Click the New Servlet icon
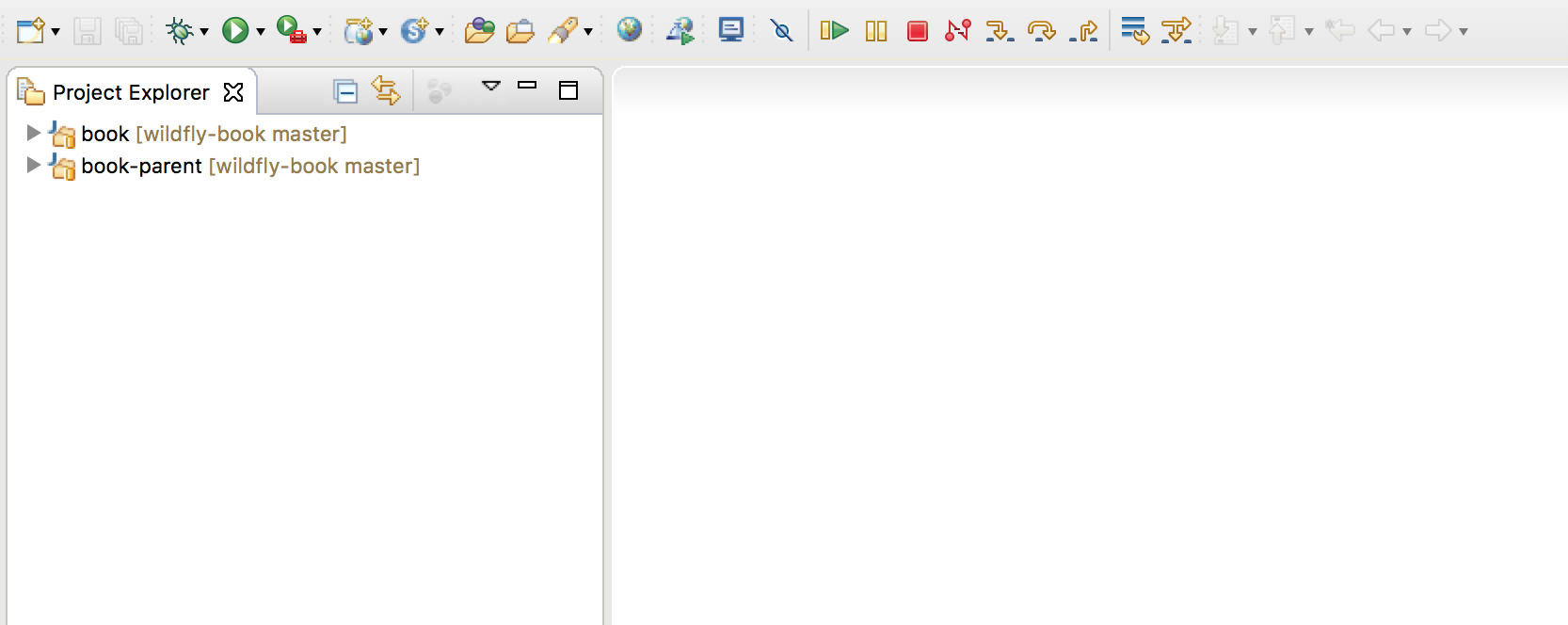 click(x=414, y=31)
